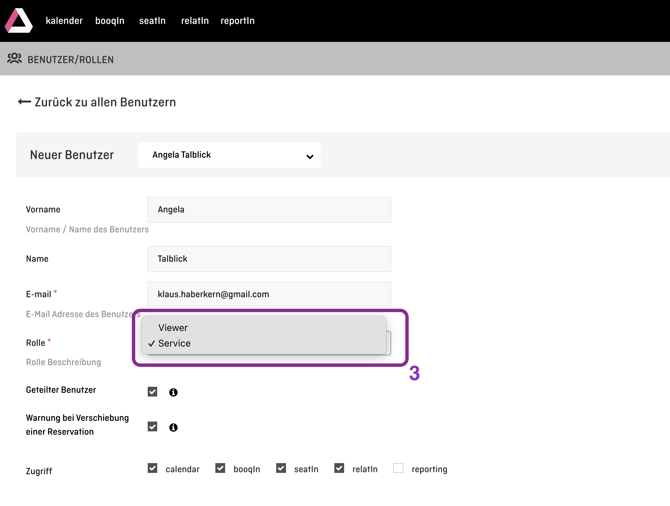Screen dimensions: 670x506
Task: Click the Benutzer/Rollen users icon
Action: 14,59
